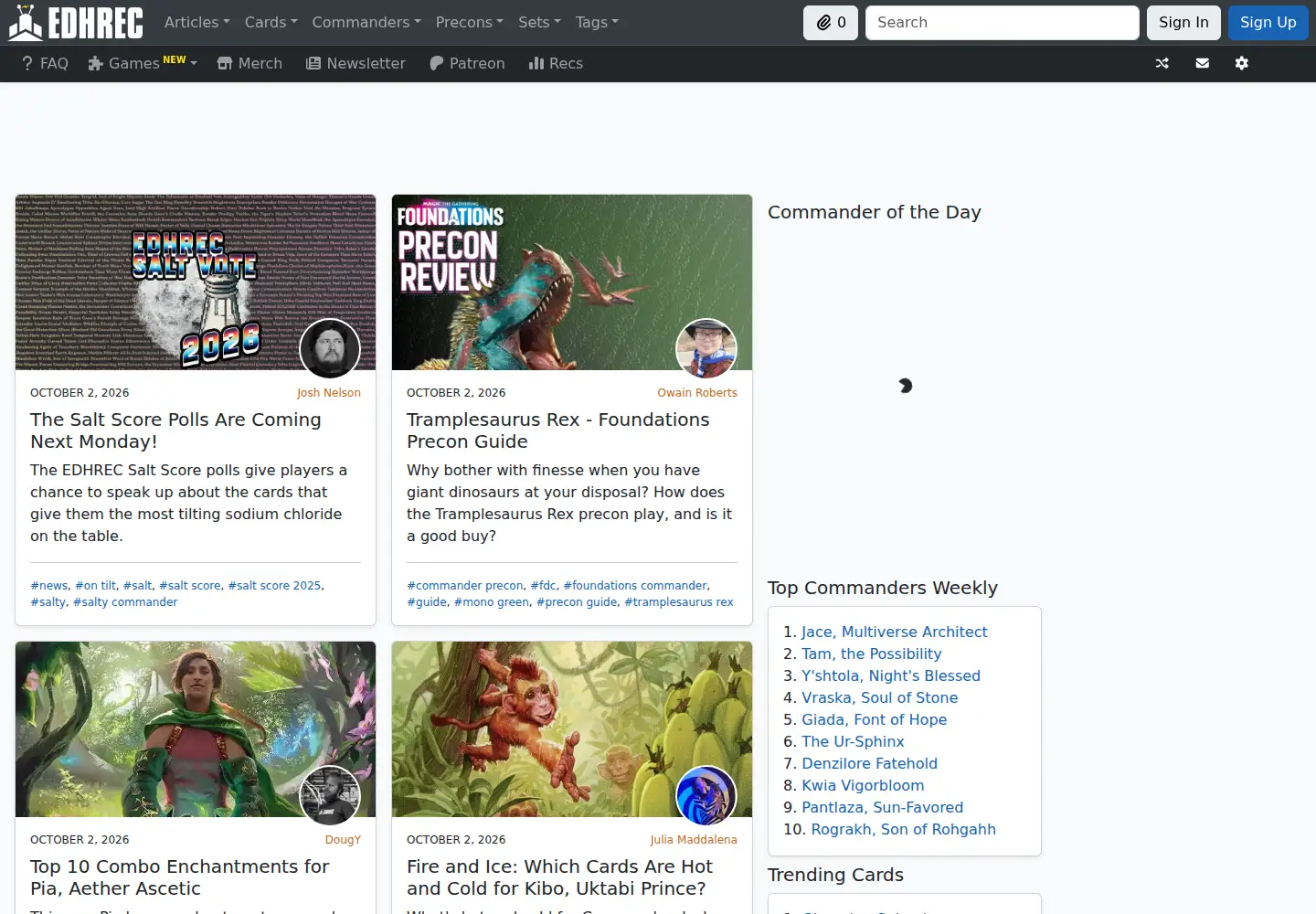Open the settings gear icon
The width and height of the screenshot is (1316, 914).
click(1242, 63)
